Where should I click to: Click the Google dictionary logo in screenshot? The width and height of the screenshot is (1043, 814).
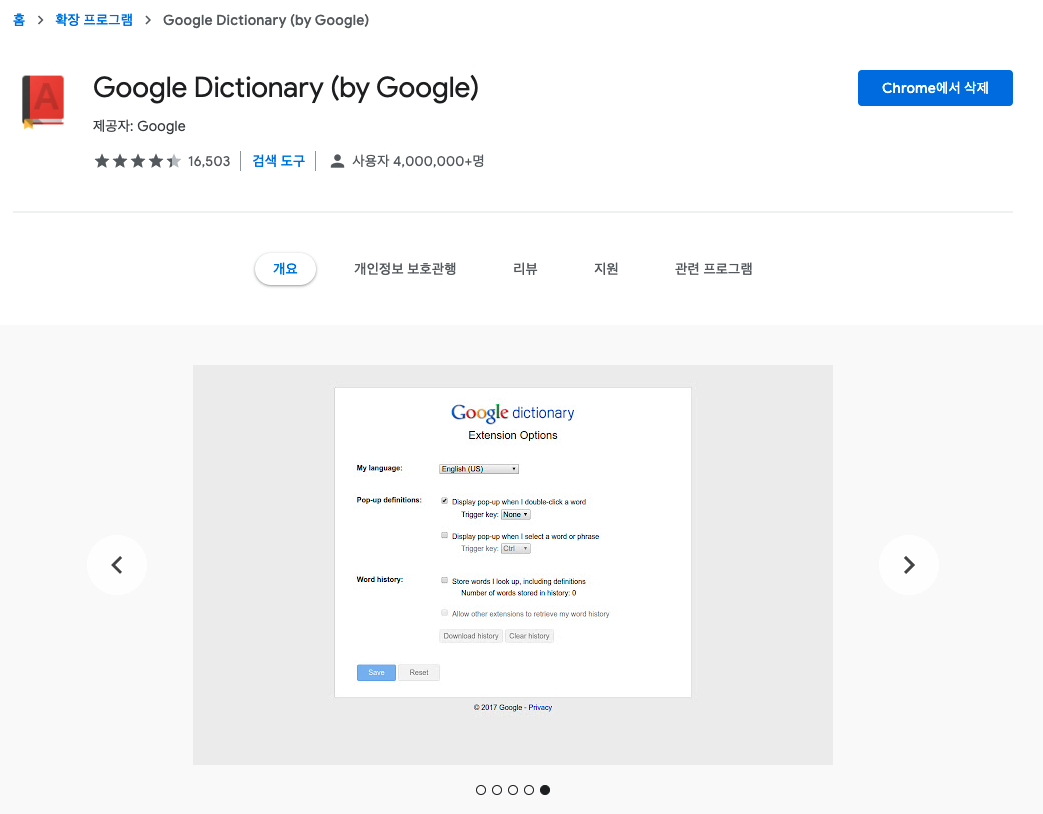click(513, 413)
